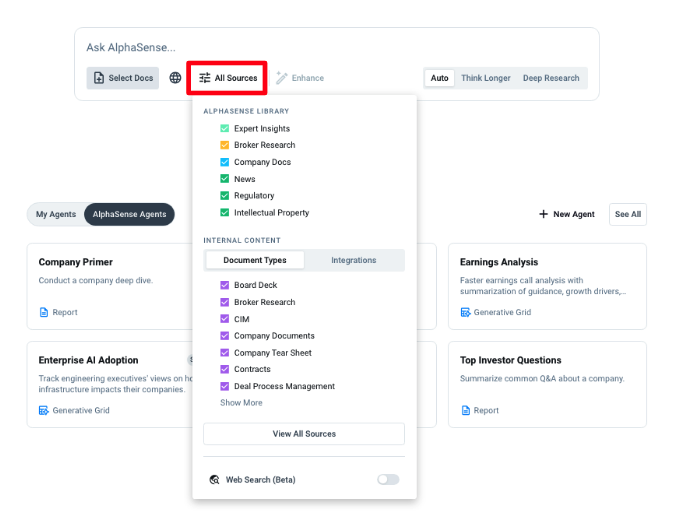Click Top Investor Questions report icon
This screenshot has width=675, height=519.
pyautogui.click(x=465, y=410)
